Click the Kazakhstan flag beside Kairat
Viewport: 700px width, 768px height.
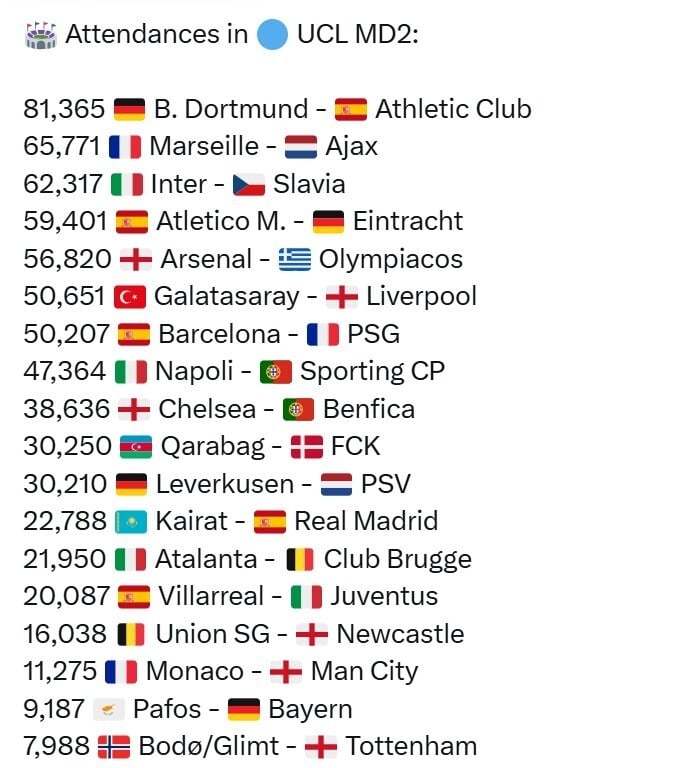click(131, 522)
